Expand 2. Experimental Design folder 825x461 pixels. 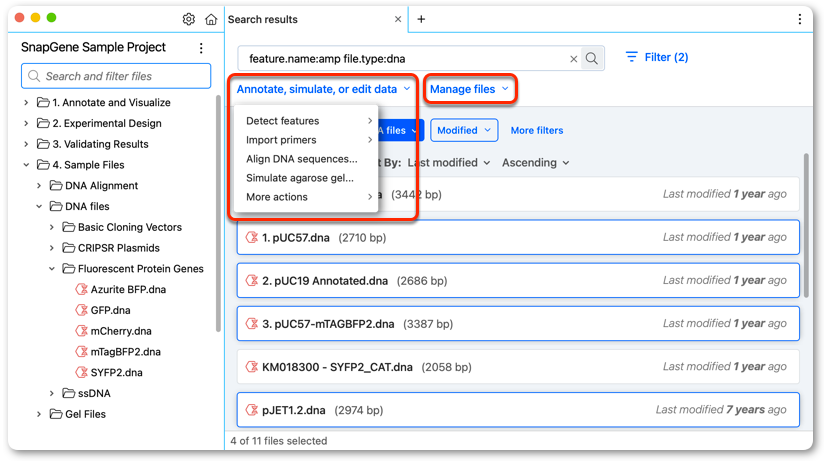click(26, 123)
